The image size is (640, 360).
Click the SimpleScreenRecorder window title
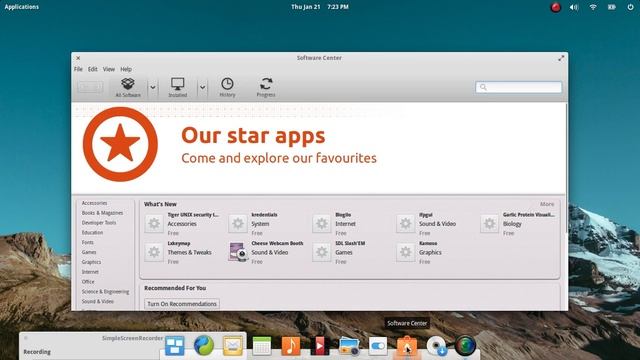[x=132, y=338]
